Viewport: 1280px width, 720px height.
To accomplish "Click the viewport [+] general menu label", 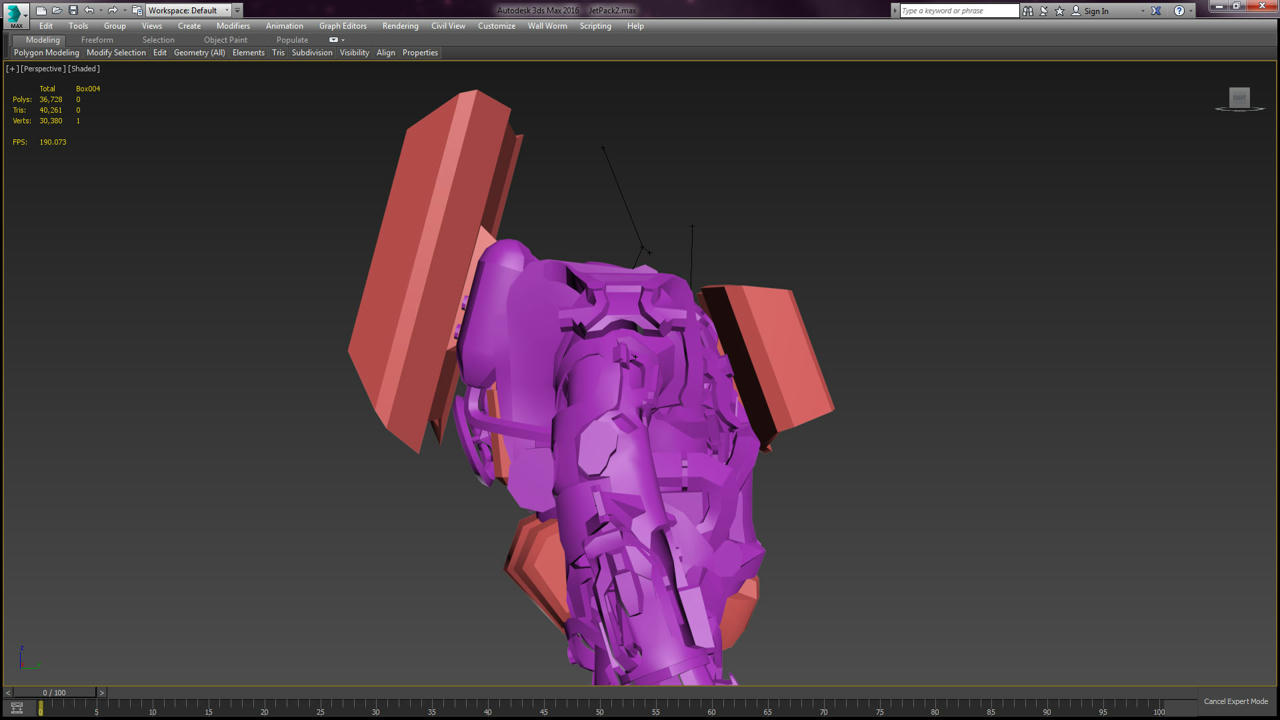I will 12,69.
